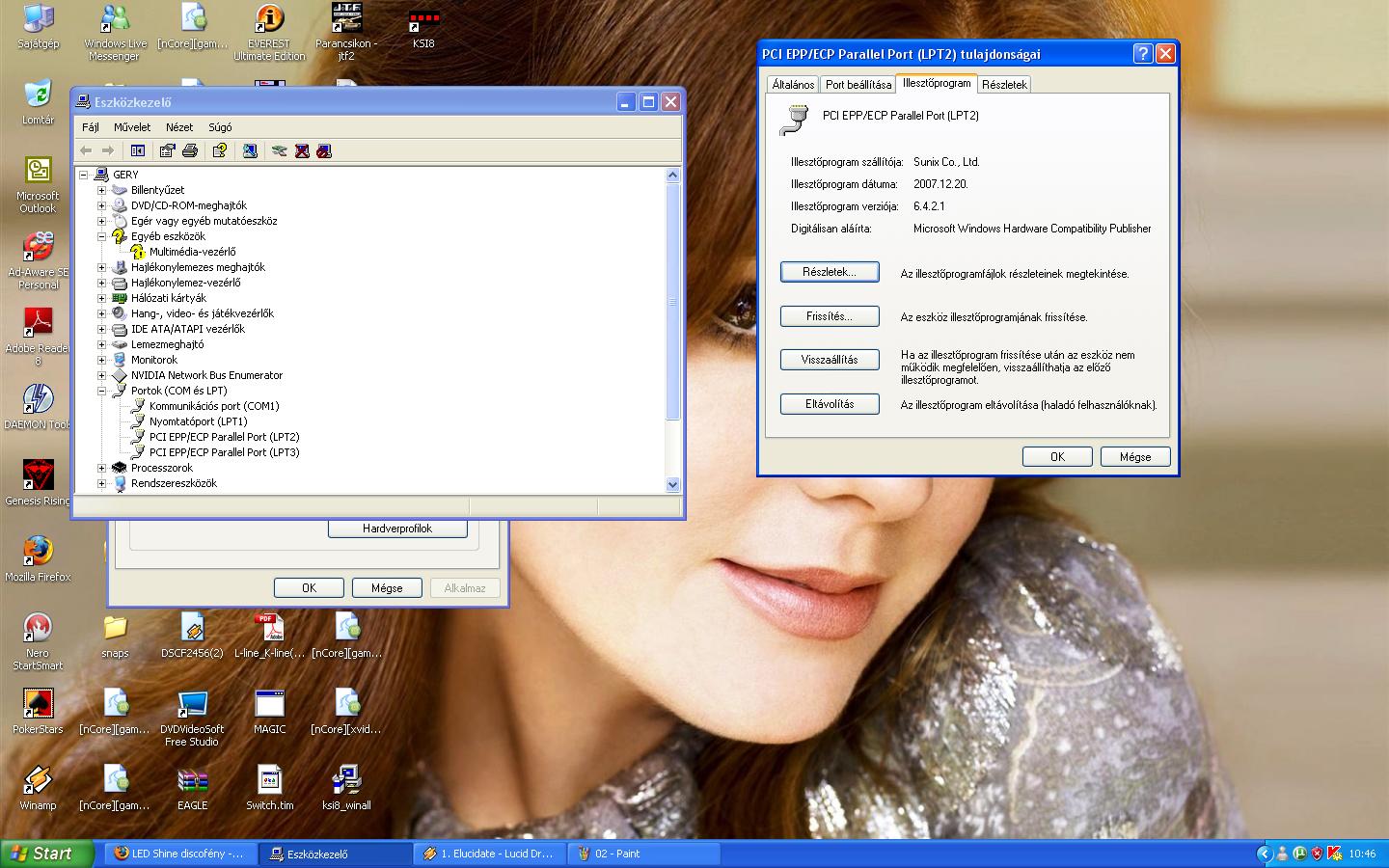
Task: Switch to the Általános tab
Action: [x=793, y=85]
